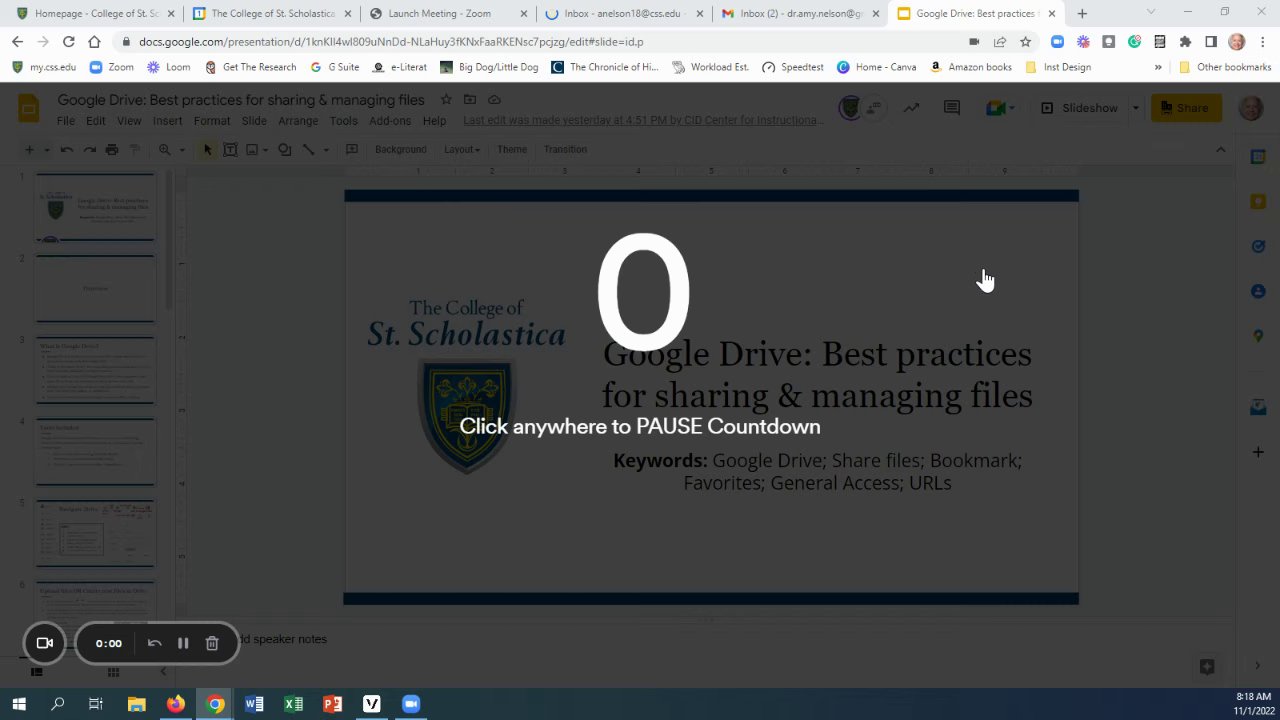Open Google Keep in the side panel
Viewport: 1280px width, 720px height.
[x=1258, y=201]
